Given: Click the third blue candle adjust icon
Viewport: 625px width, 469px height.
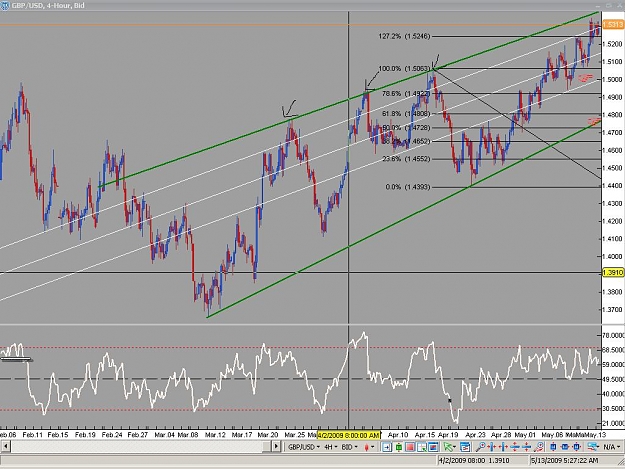Looking at the screenshot, I should 576,447.
